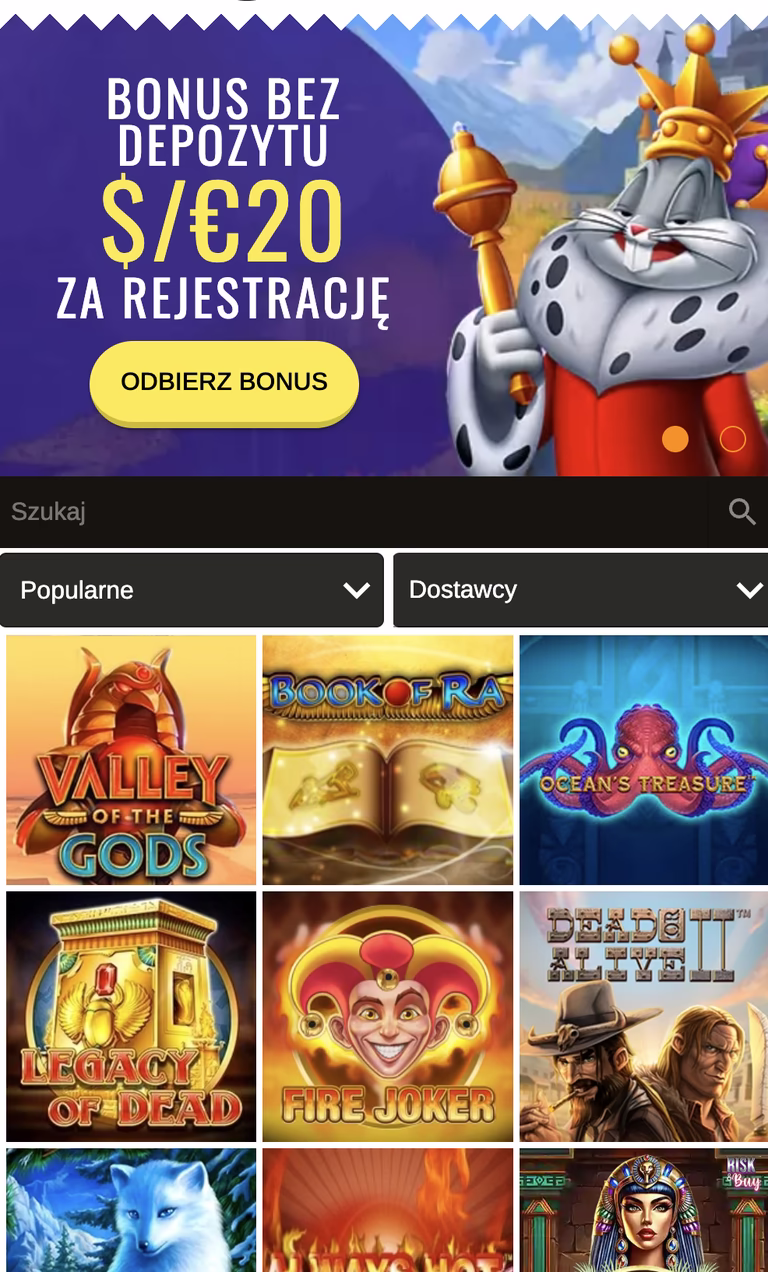The image size is (768, 1272).
Task: Switch to the second banner slide dot
Action: 733,439
